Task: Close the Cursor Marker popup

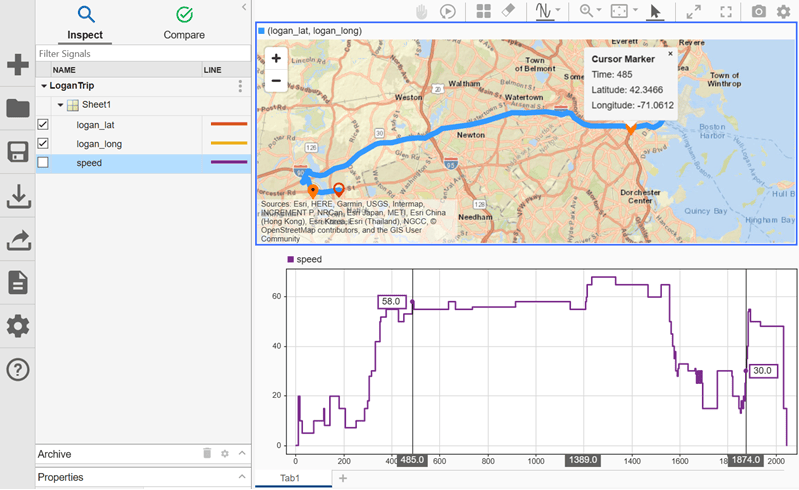Action: tap(671, 53)
